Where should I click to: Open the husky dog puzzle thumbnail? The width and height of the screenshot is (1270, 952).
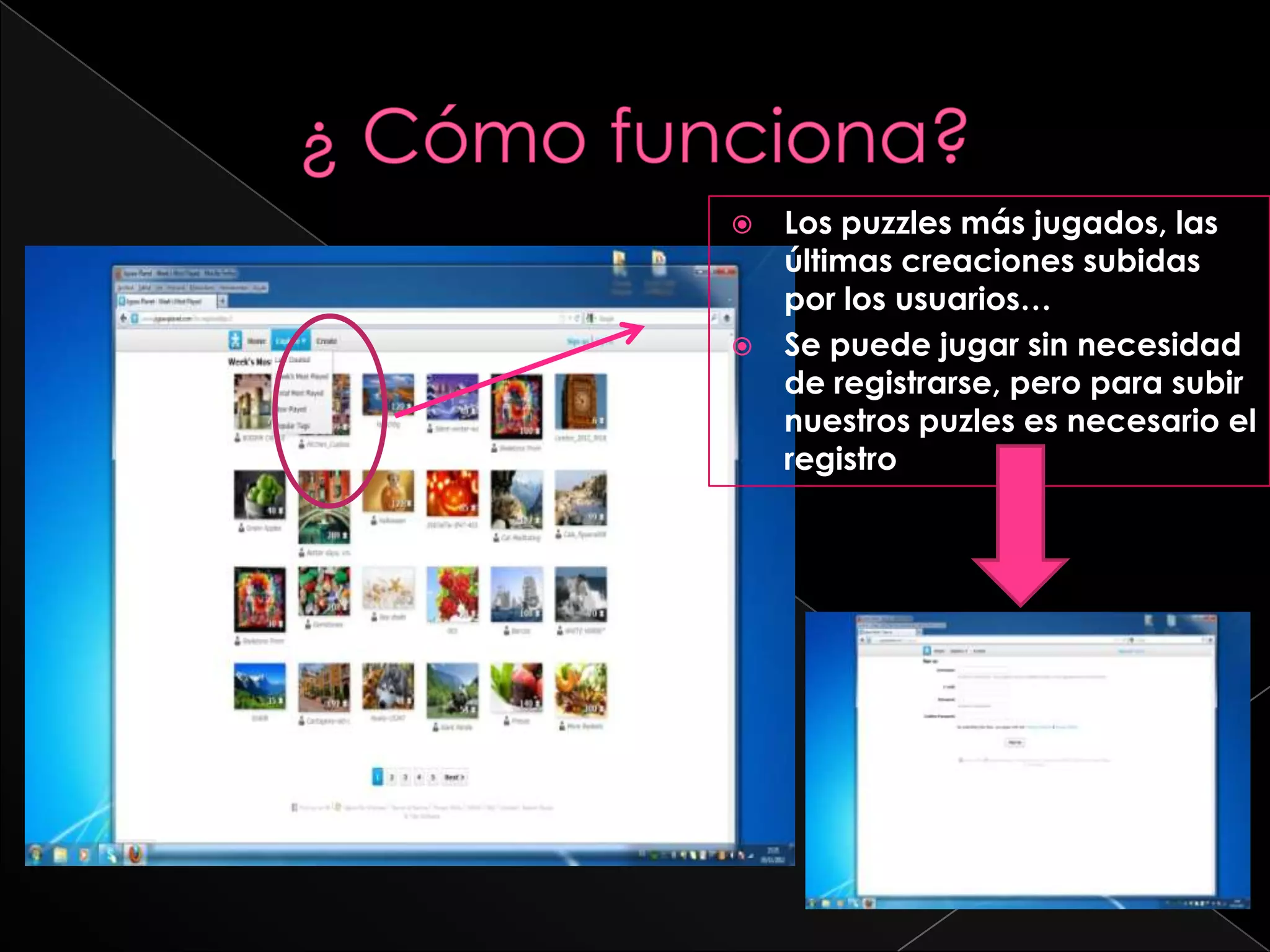[388, 686]
